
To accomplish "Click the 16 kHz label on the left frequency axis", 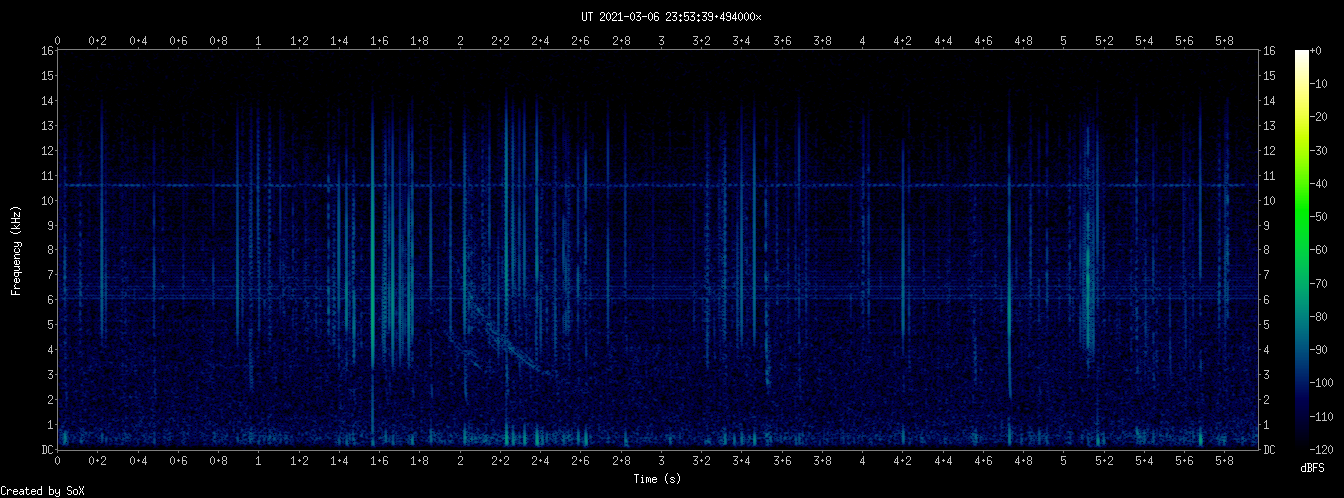I will click(47, 51).
